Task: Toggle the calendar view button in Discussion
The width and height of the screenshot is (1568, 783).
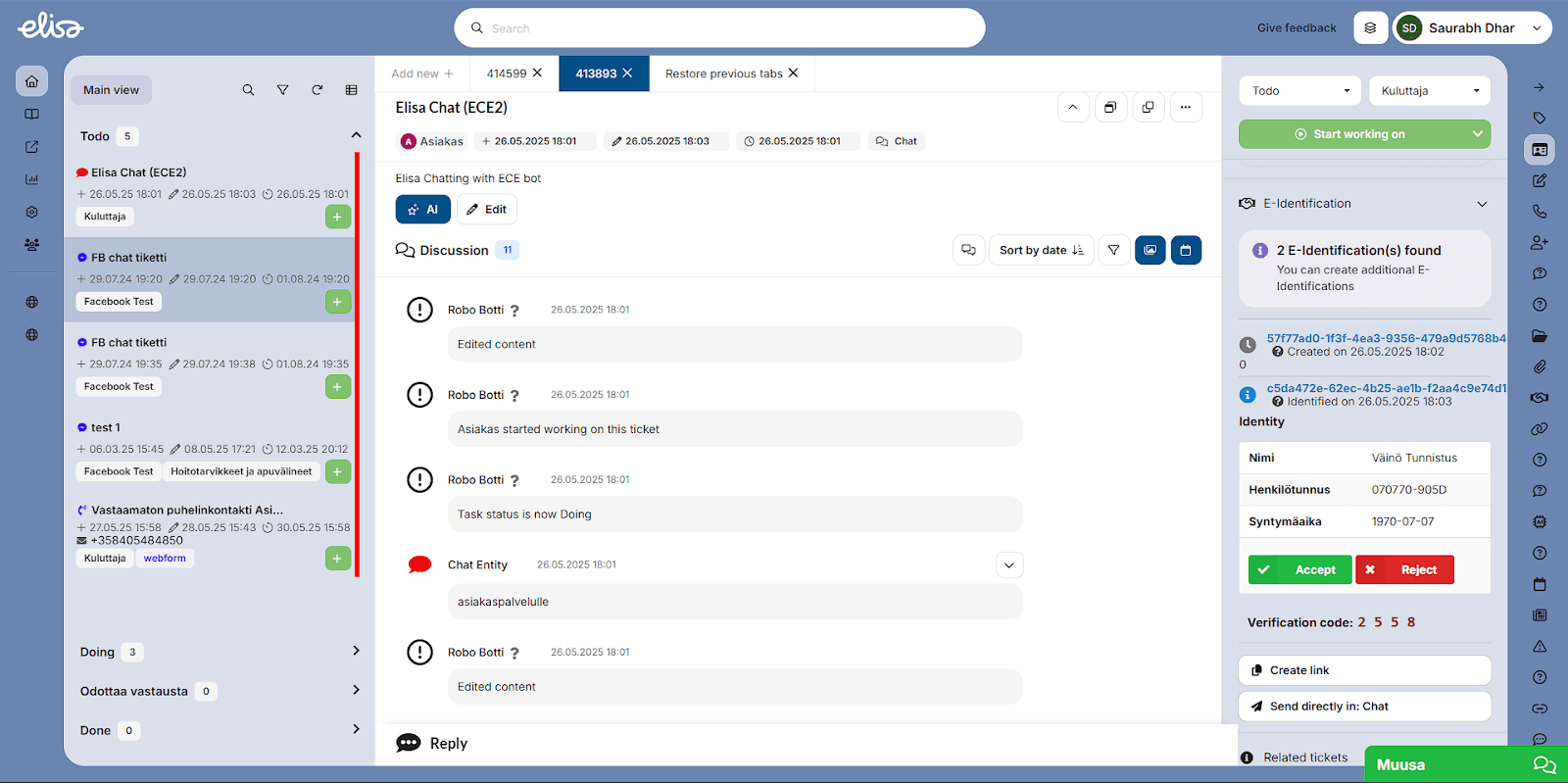Action: [1185, 251]
